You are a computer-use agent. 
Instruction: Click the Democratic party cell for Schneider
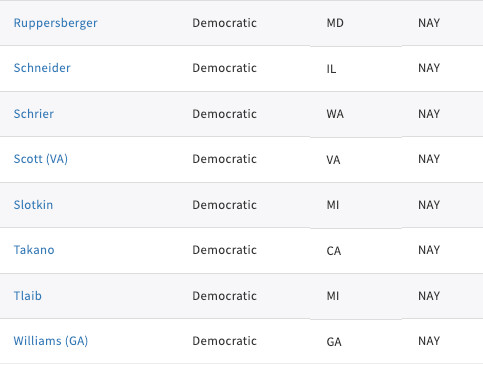pos(224,68)
